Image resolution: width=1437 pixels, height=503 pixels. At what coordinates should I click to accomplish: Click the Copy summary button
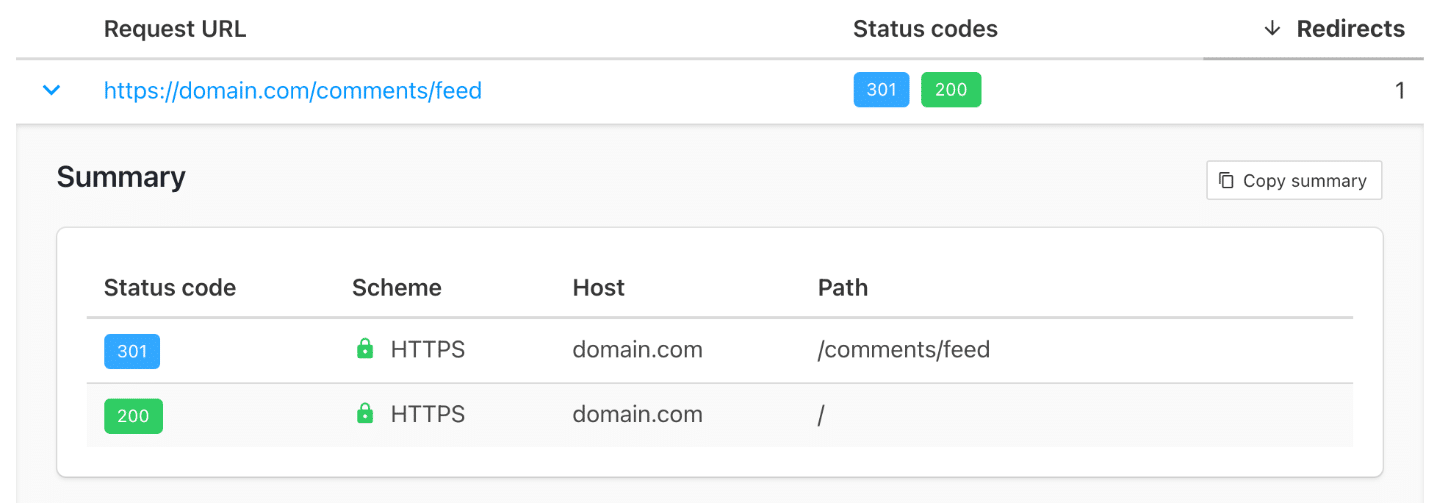click(1294, 180)
